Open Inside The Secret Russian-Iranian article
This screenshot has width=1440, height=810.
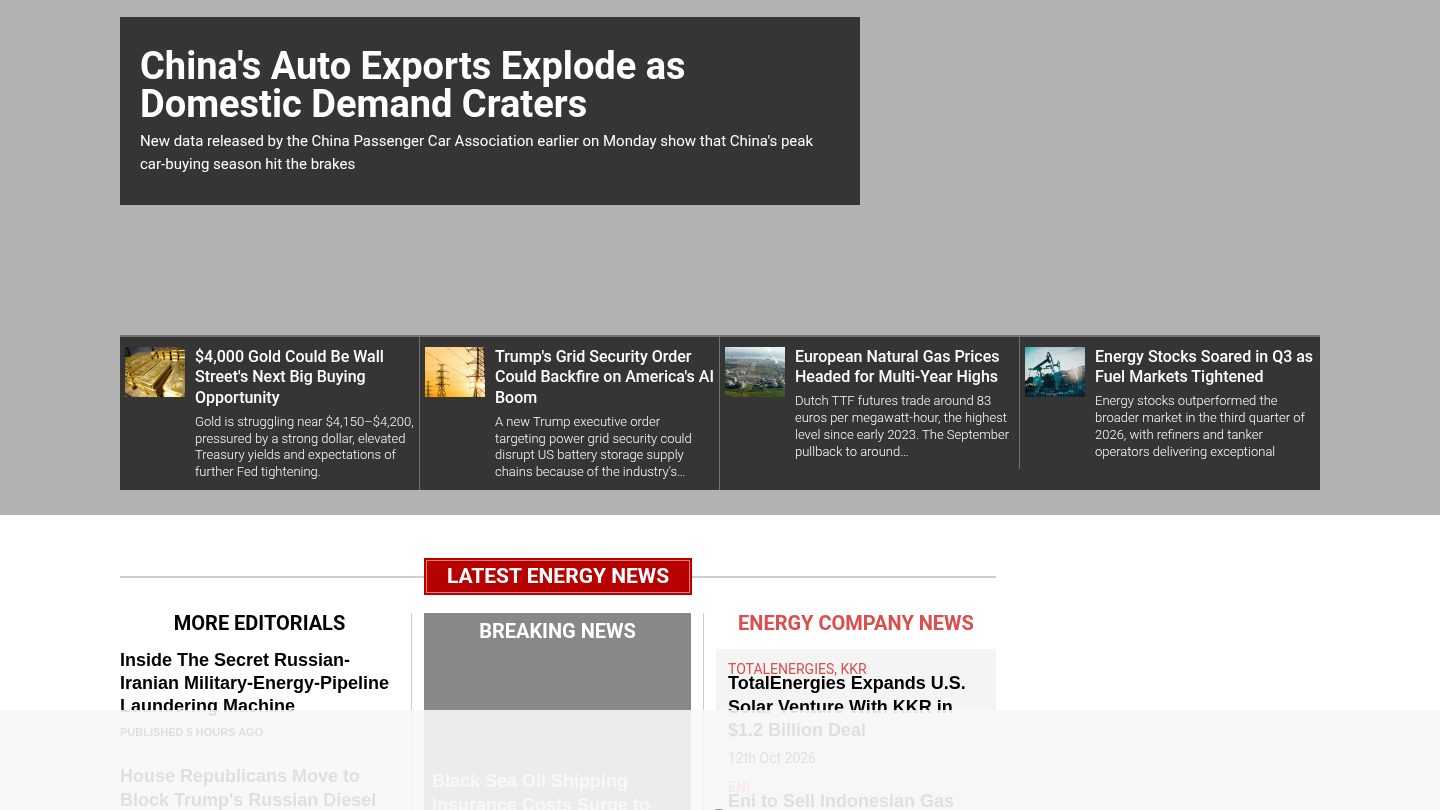pos(254,683)
